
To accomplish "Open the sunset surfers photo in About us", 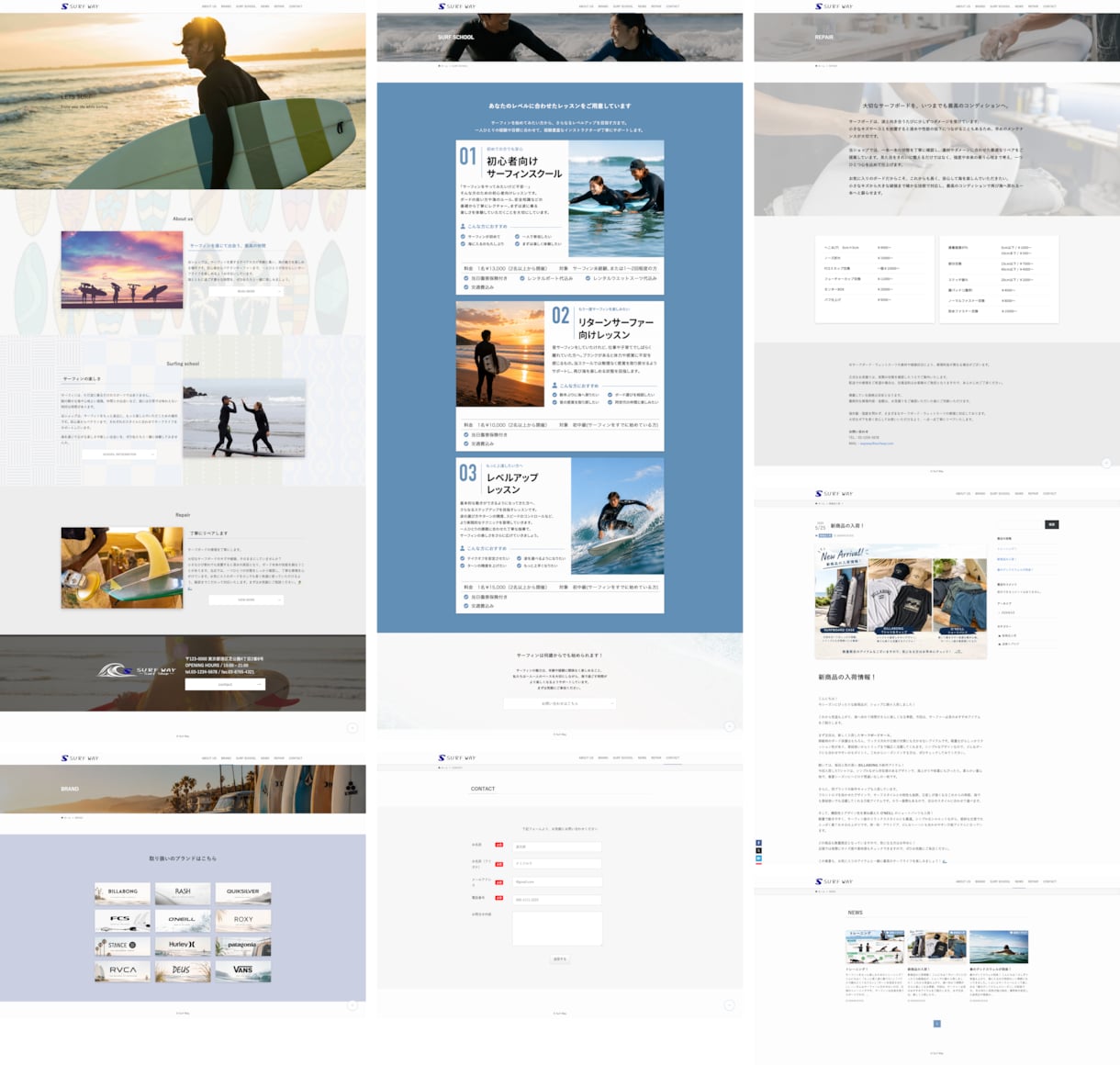I will pyautogui.click(x=122, y=269).
